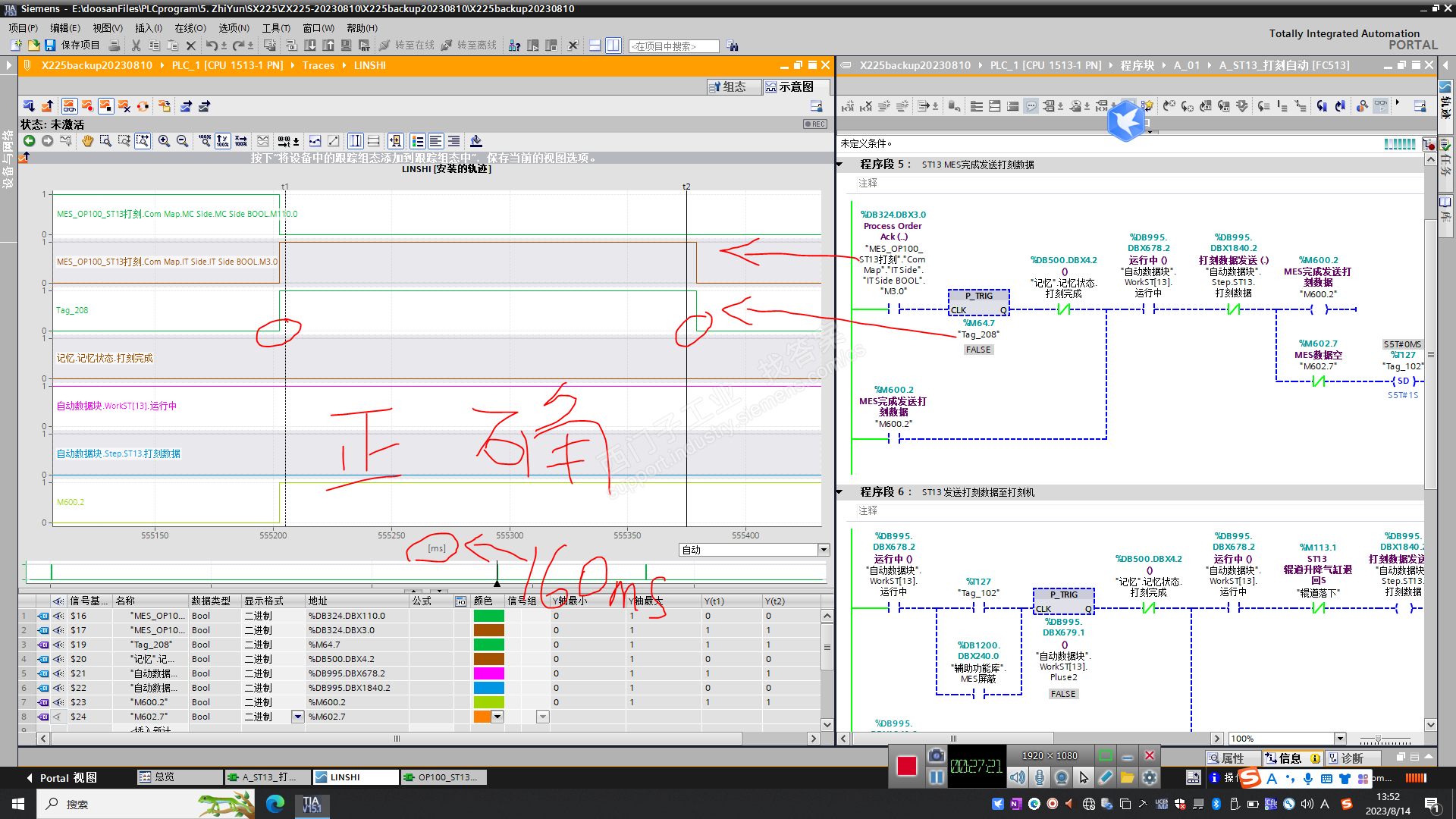
Task: Click the vertical measurement cursors icon
Action: (355, 141)
